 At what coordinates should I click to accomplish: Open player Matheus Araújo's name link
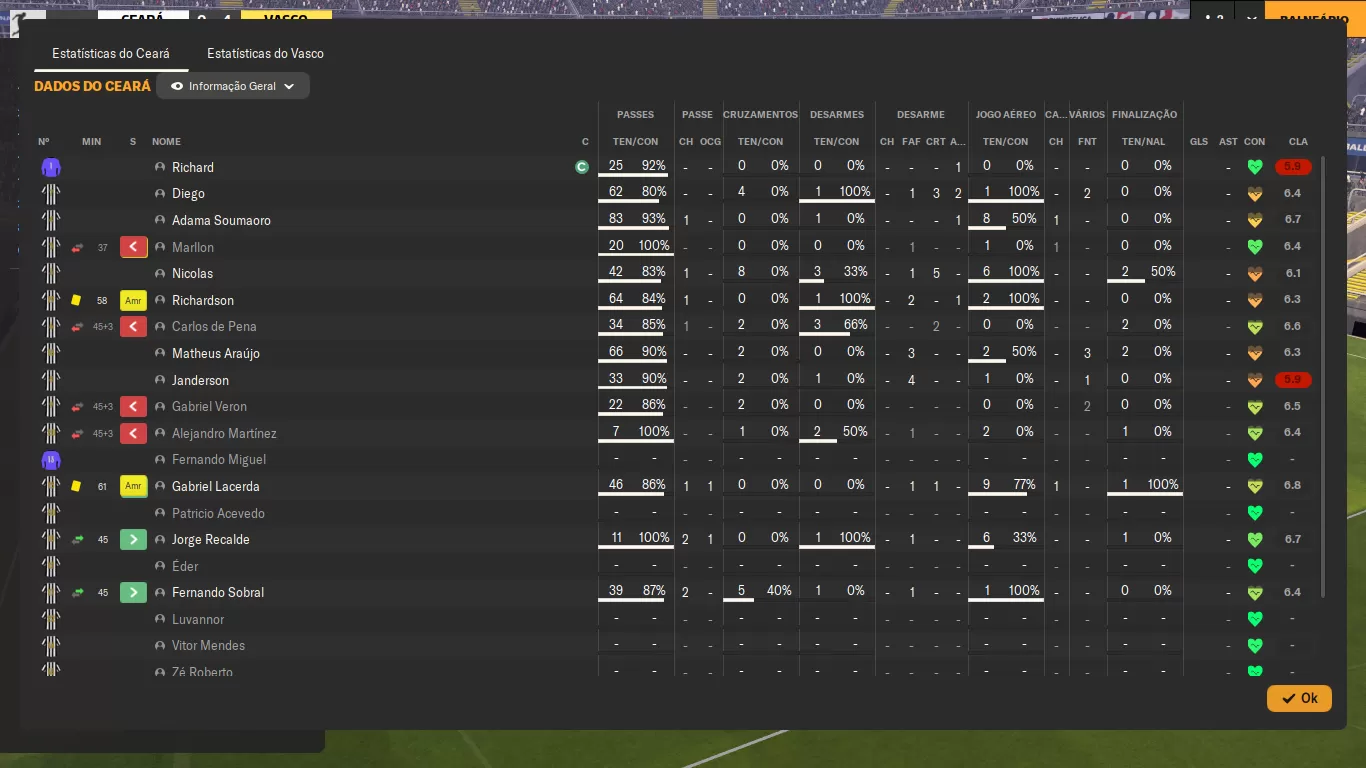[214, 353]
